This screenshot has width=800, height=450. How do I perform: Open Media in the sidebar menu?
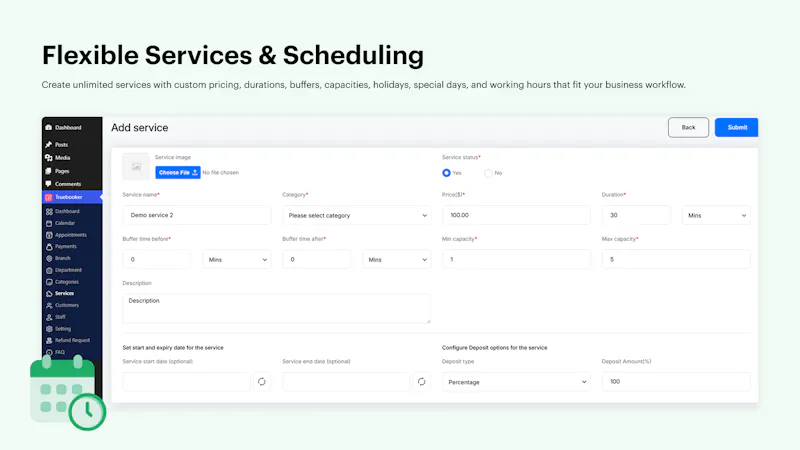coord(62,158)
